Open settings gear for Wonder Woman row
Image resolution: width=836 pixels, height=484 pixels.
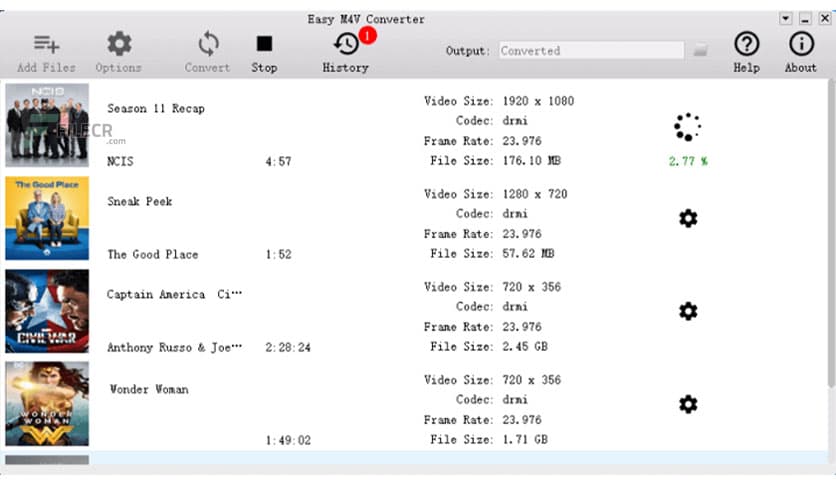pyautogui.click(x=688, y=404)
